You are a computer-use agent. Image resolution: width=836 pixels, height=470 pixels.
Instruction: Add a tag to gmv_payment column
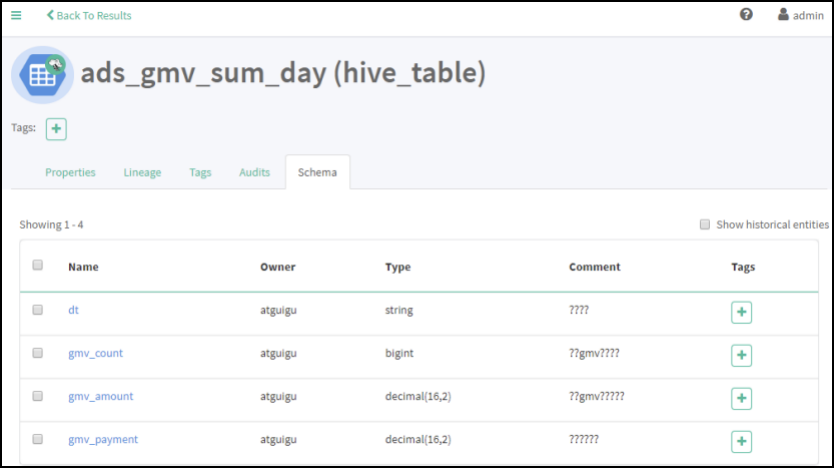[x=741, y=441]
